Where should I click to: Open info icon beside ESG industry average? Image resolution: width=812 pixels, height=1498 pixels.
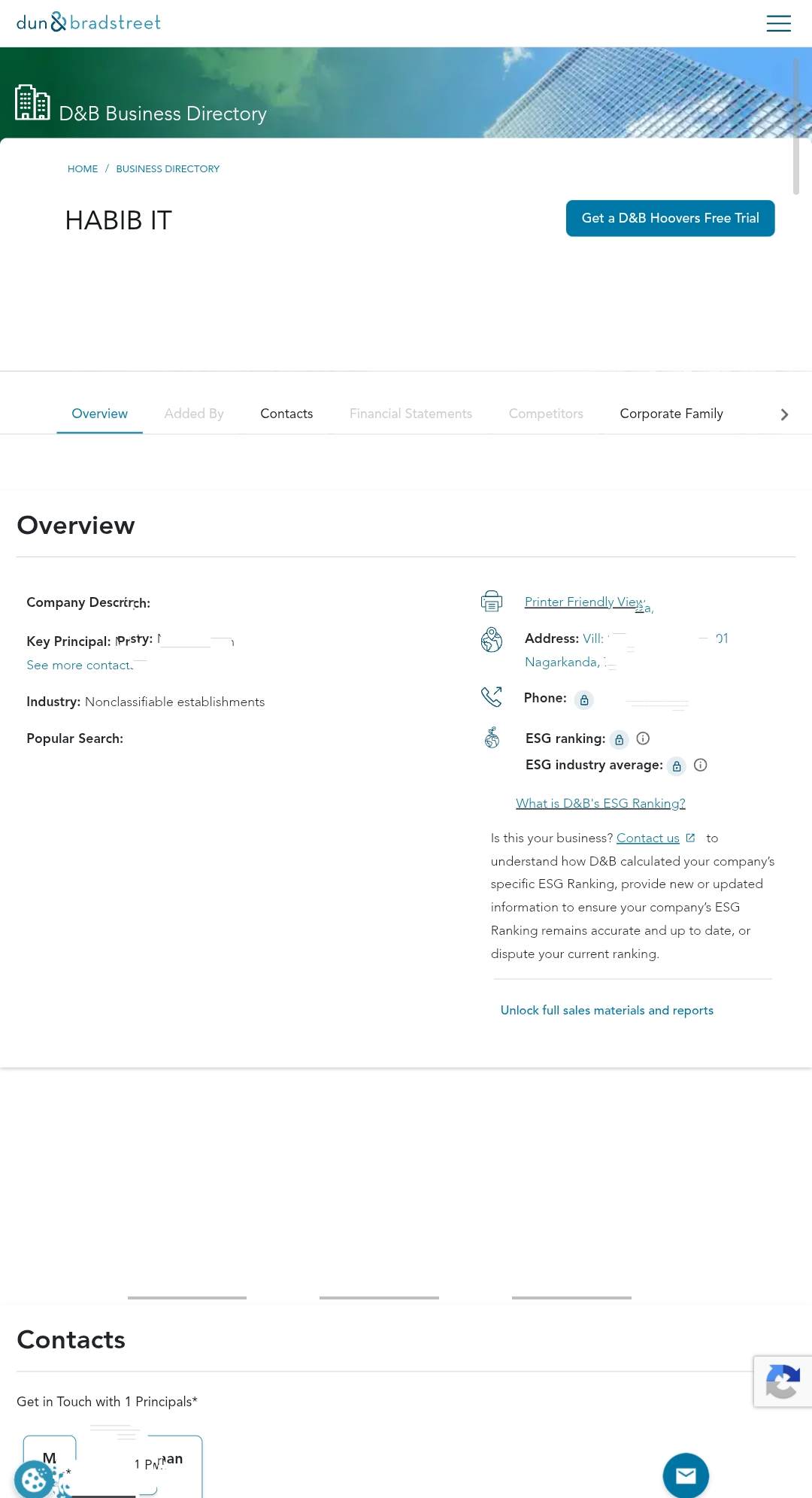point(701,765)
